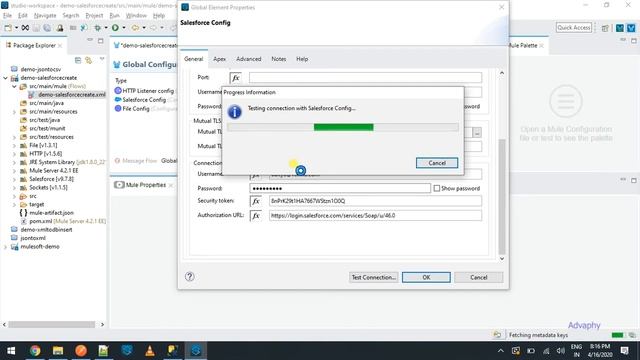Select mule-artifact.json file
This screenshot has width=640, height=360.
click(x=51, y=213)
